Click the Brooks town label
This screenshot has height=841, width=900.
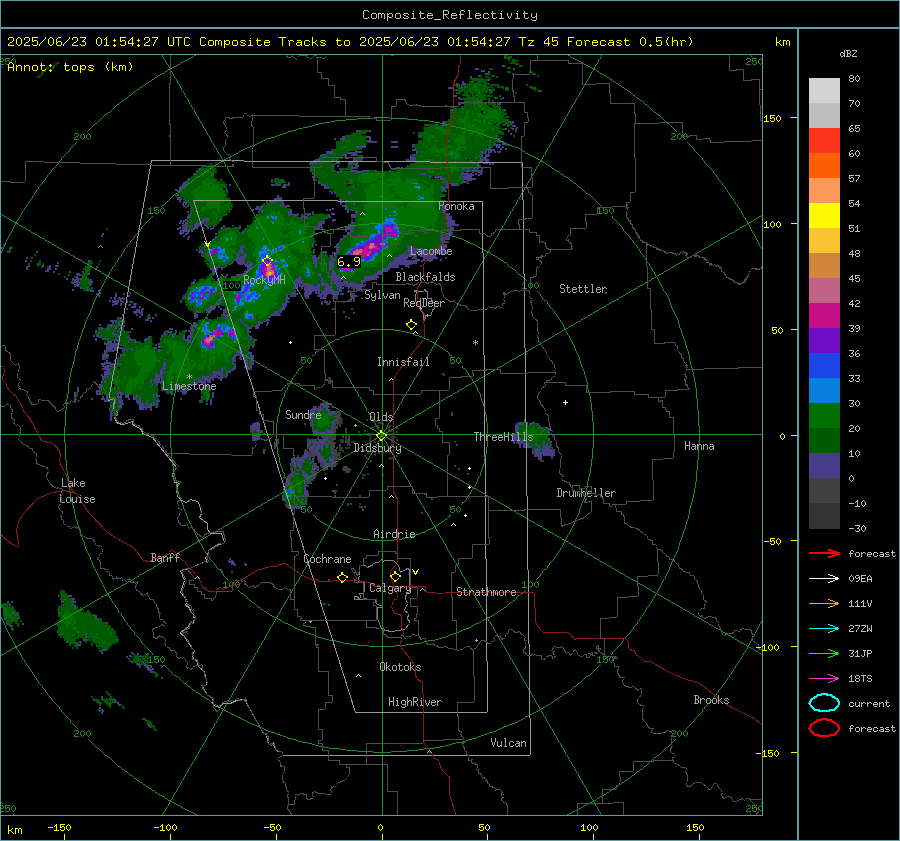711,700
